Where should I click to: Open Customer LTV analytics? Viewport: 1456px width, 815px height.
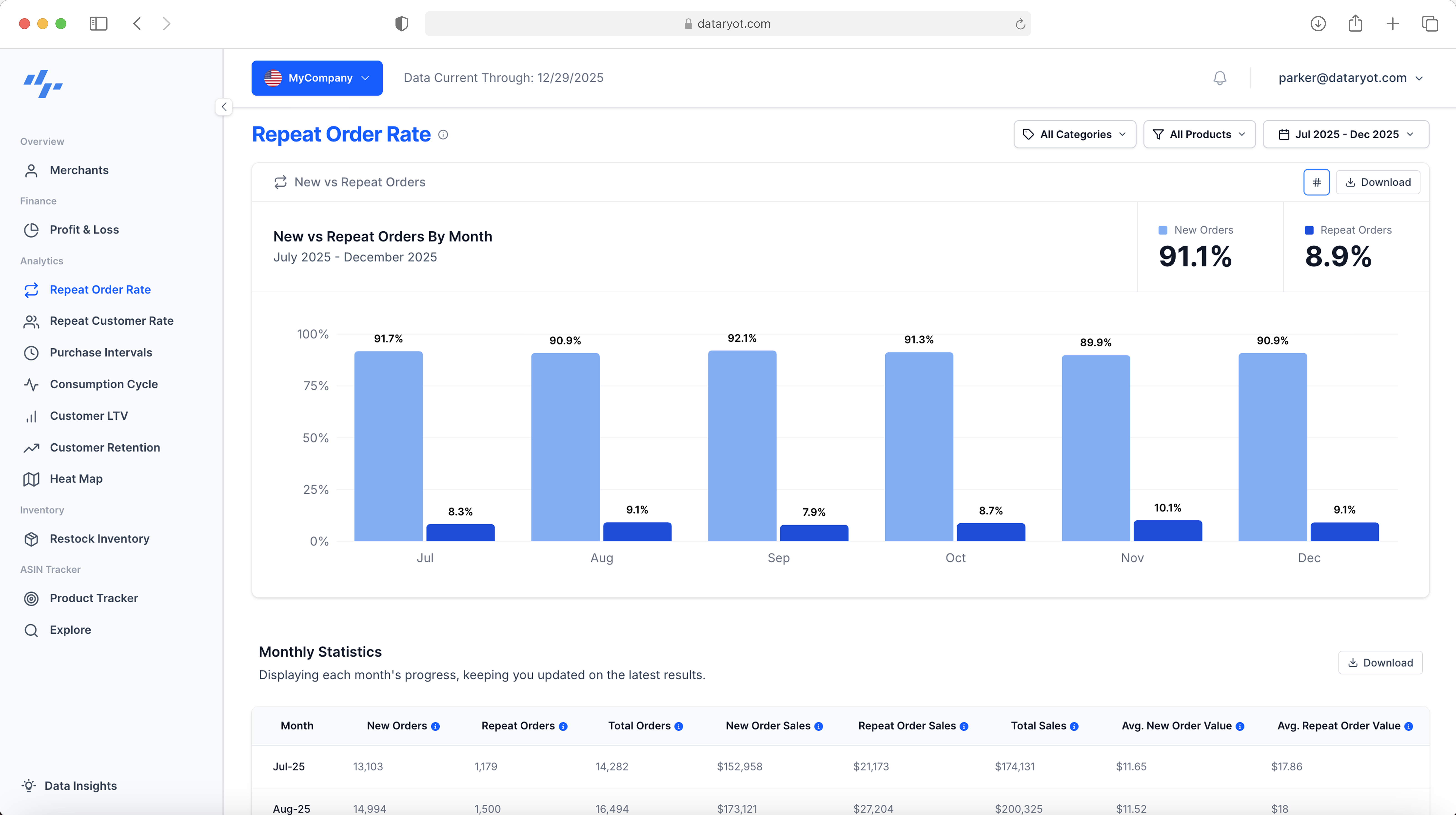point(89,415)
